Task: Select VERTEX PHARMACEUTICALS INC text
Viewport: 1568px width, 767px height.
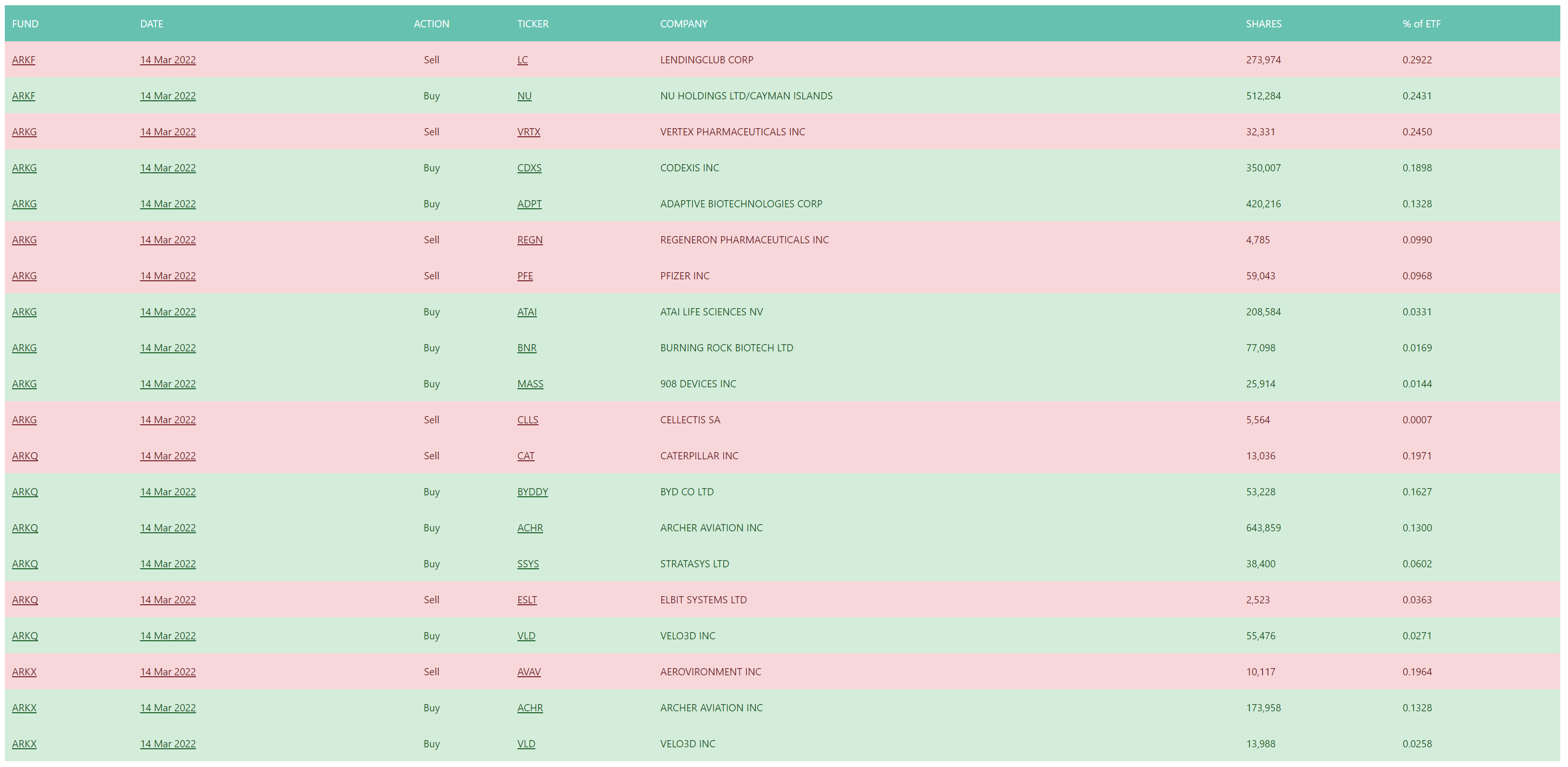Action: tap(732, 132)
